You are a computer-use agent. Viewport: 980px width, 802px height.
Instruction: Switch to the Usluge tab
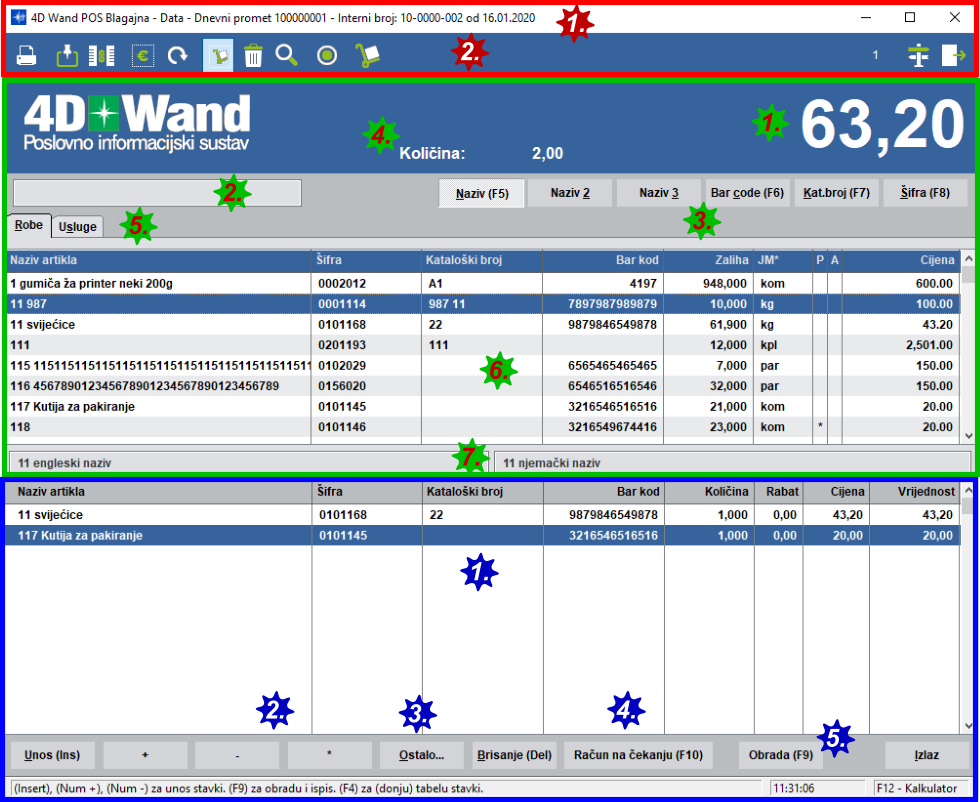tap(78, 227)
